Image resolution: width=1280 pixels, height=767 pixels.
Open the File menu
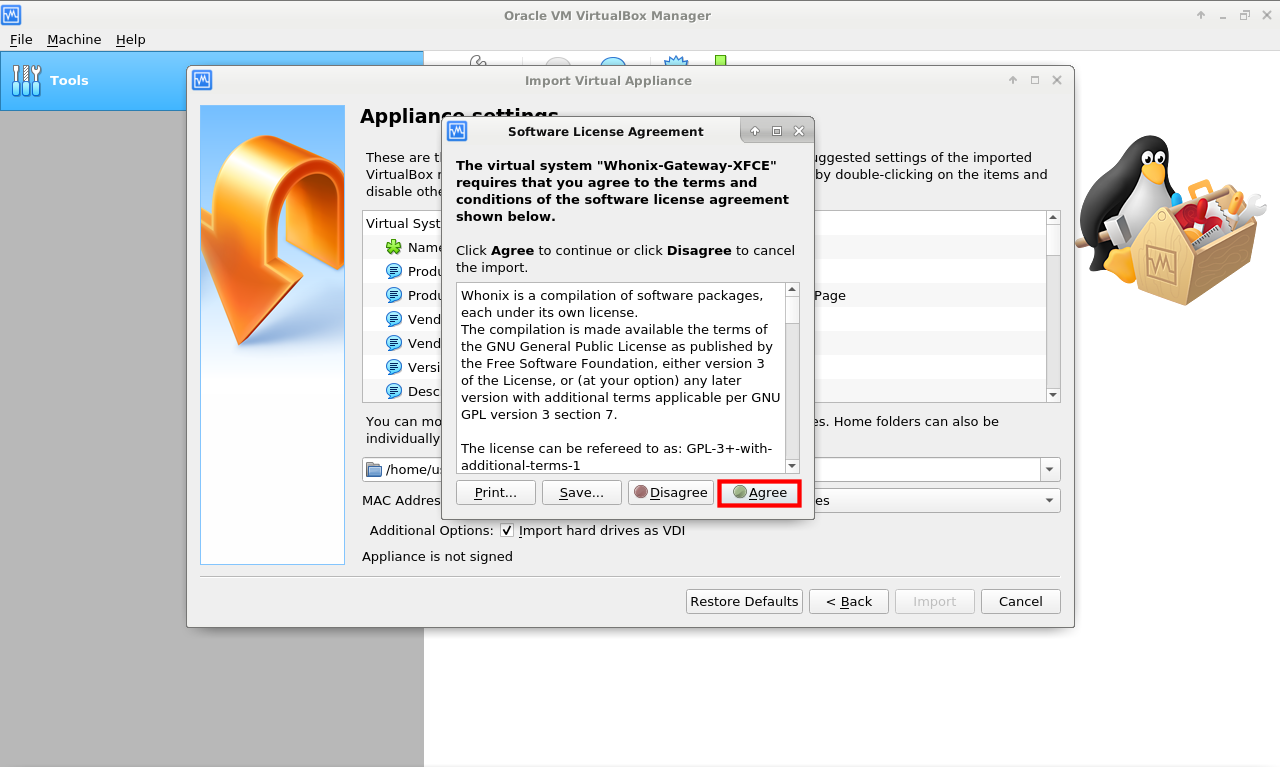pyautogui.click(x=21, y=39)
